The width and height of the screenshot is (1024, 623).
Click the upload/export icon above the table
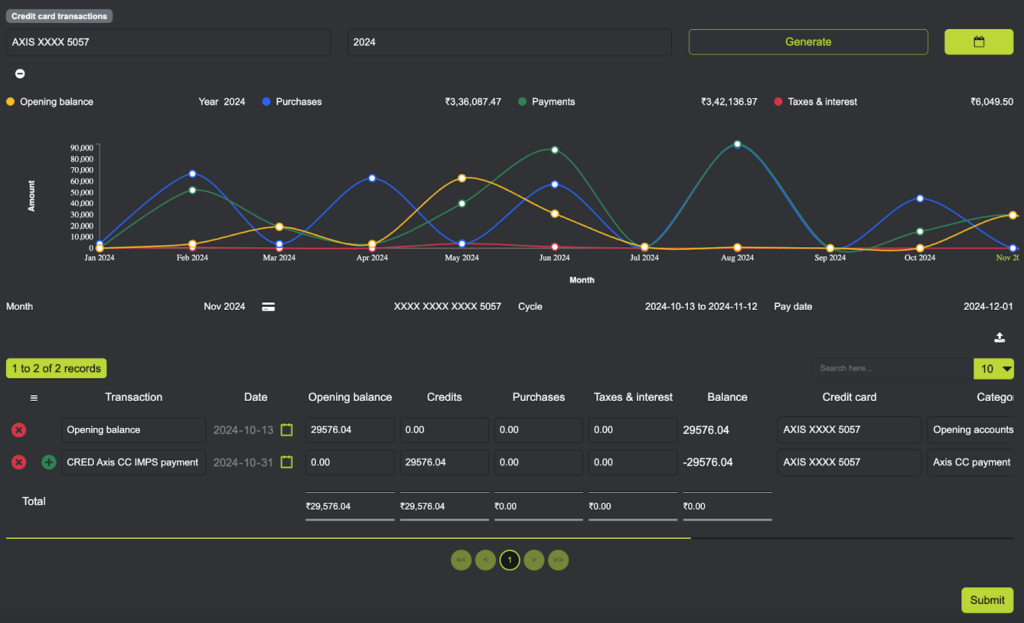tap(999, 337)
